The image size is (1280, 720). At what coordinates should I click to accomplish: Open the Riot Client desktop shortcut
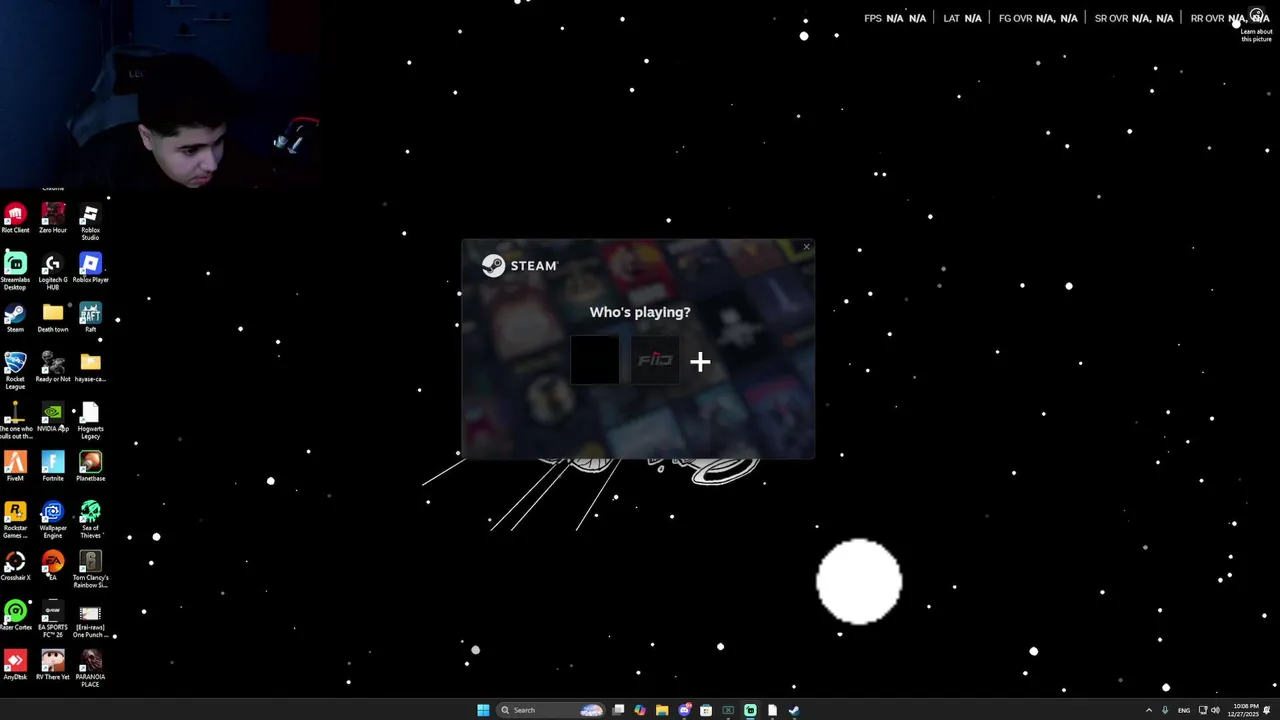15,218
